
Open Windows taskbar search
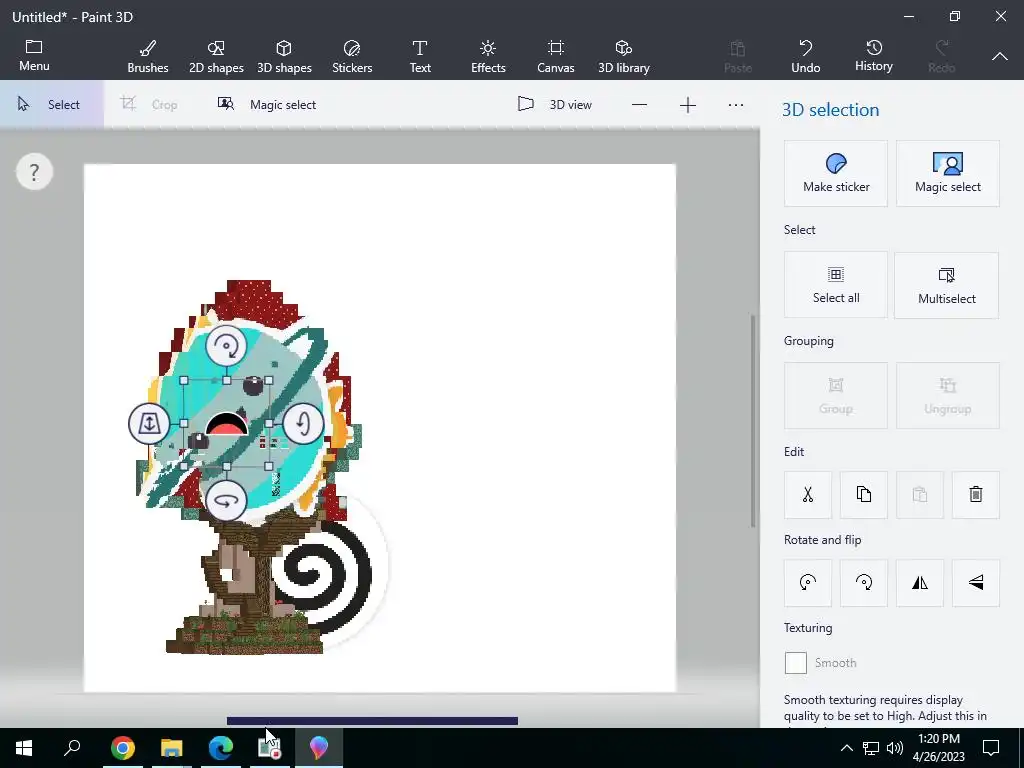coord(72,748)
